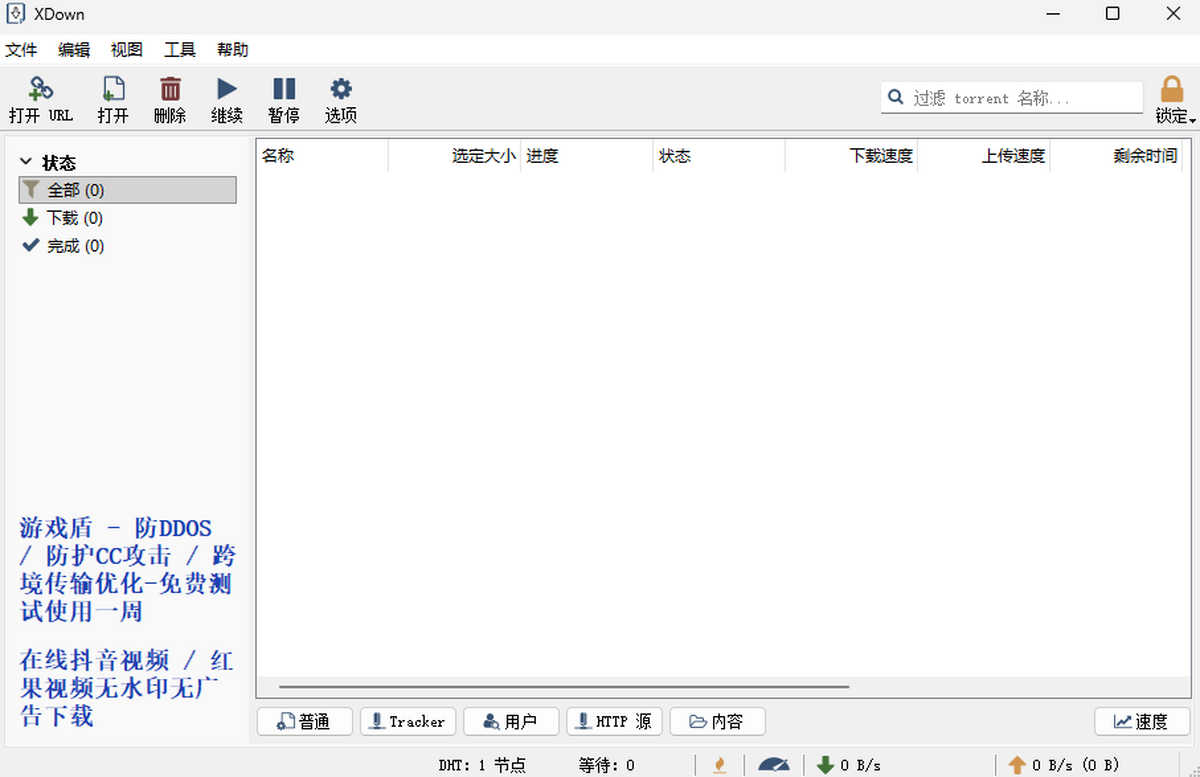Click the 锁定 padlock icon
The image size is (1200, 777).
pyautogui.click(x=1171, y=89)
